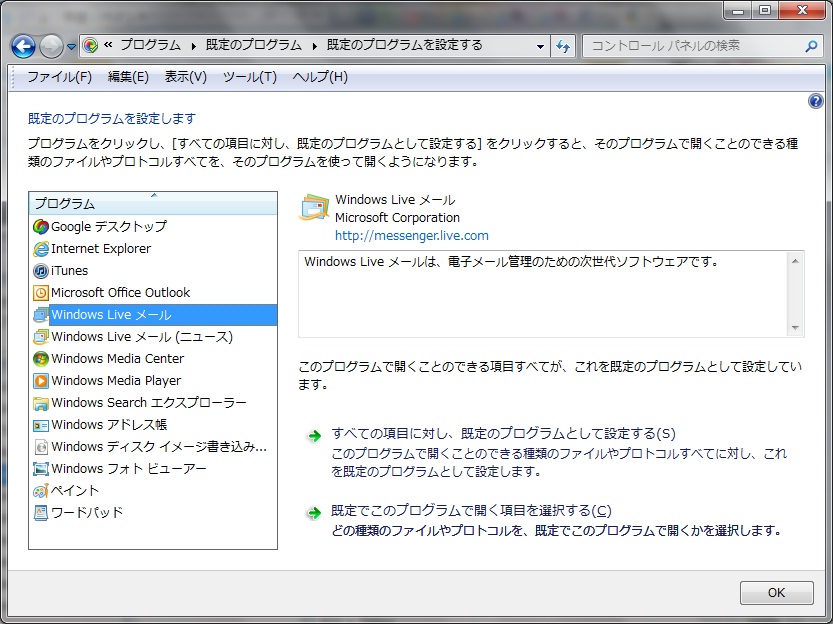The image size is (833, 624).
Task: Click the ペイント icon in list
Action: pos(40,491)
